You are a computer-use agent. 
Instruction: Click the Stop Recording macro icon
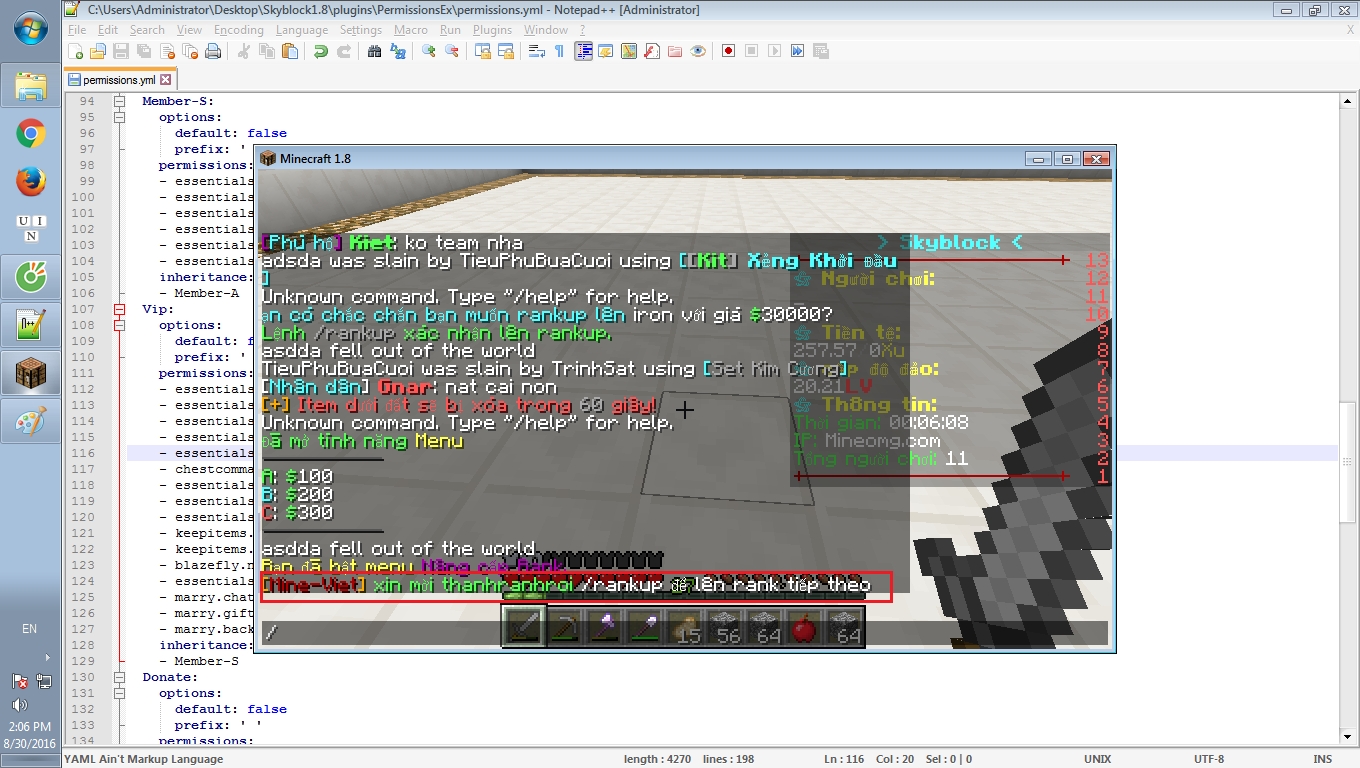(x=751, y=51)
